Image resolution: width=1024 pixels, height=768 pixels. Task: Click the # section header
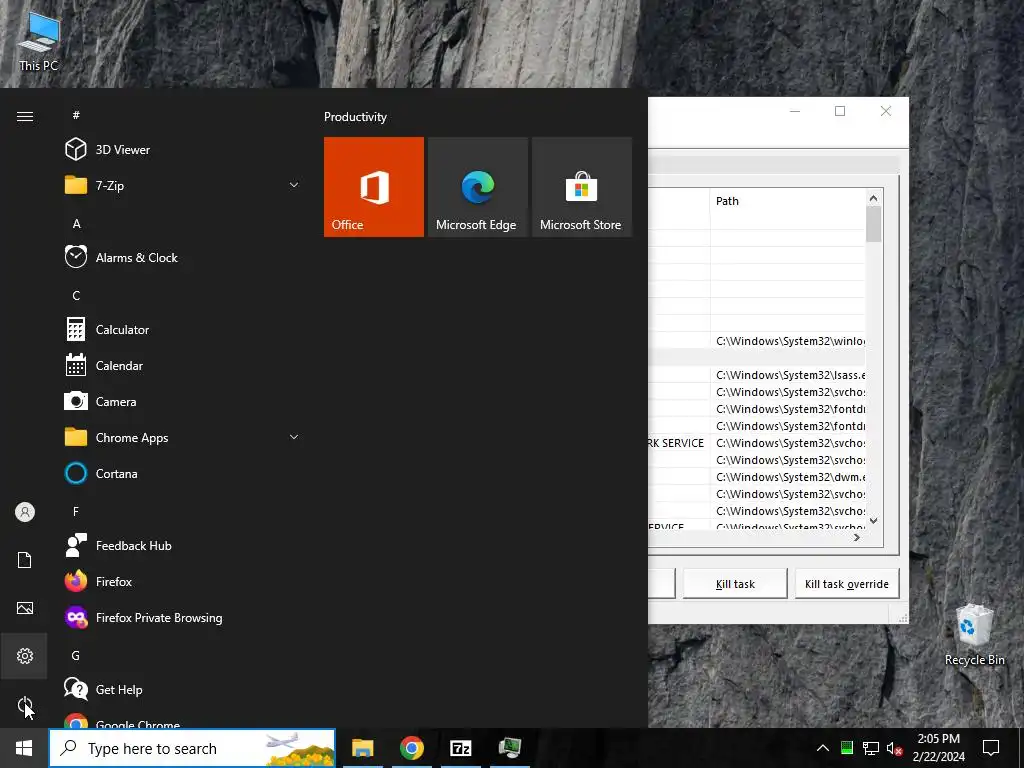pyautogui.click(x=76, y=115)
